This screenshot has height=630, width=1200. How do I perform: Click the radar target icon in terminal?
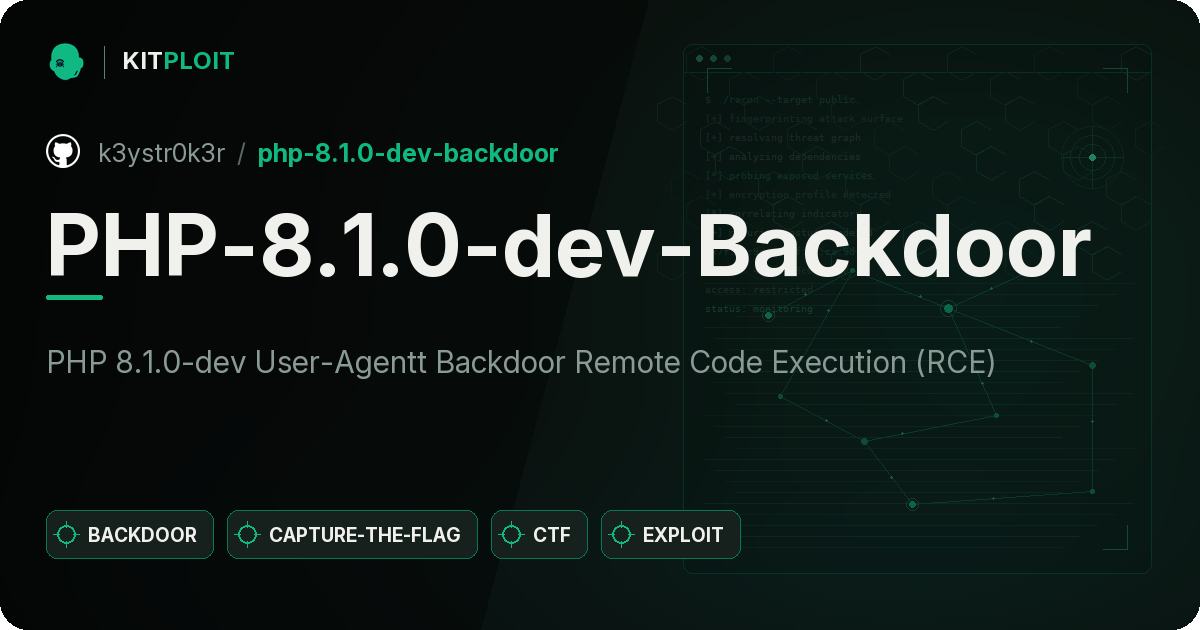pyautogui.click(x=1092, y=157)
